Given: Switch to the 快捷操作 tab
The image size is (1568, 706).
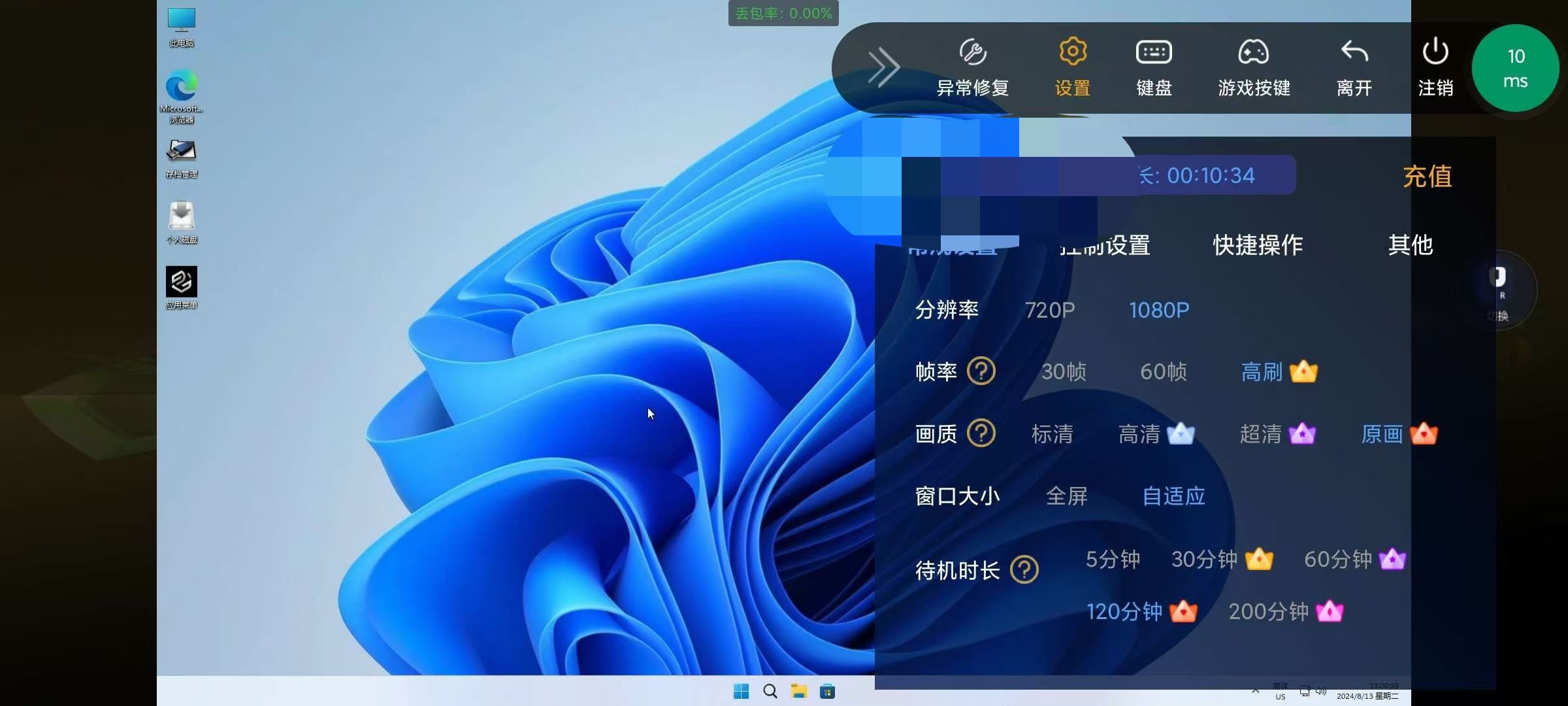Looking at the screenshot, I should pos(1258,245).
